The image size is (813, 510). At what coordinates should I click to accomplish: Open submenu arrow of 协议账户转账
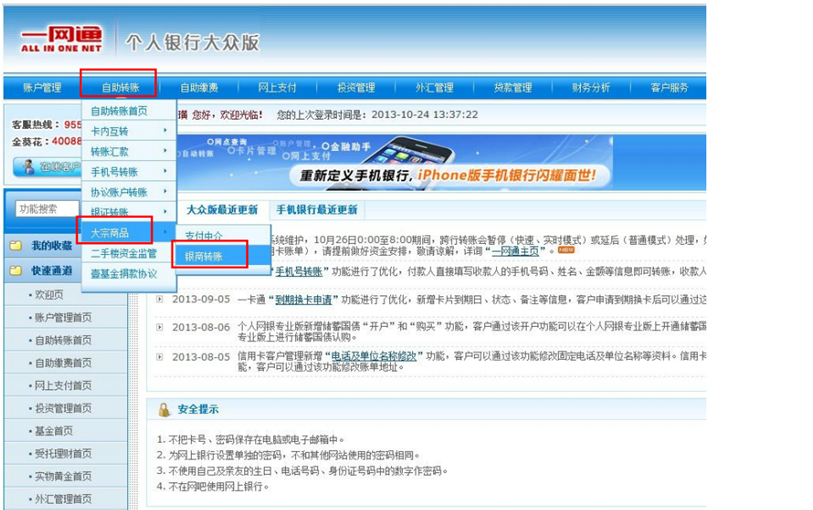click(x=165, y=191)
